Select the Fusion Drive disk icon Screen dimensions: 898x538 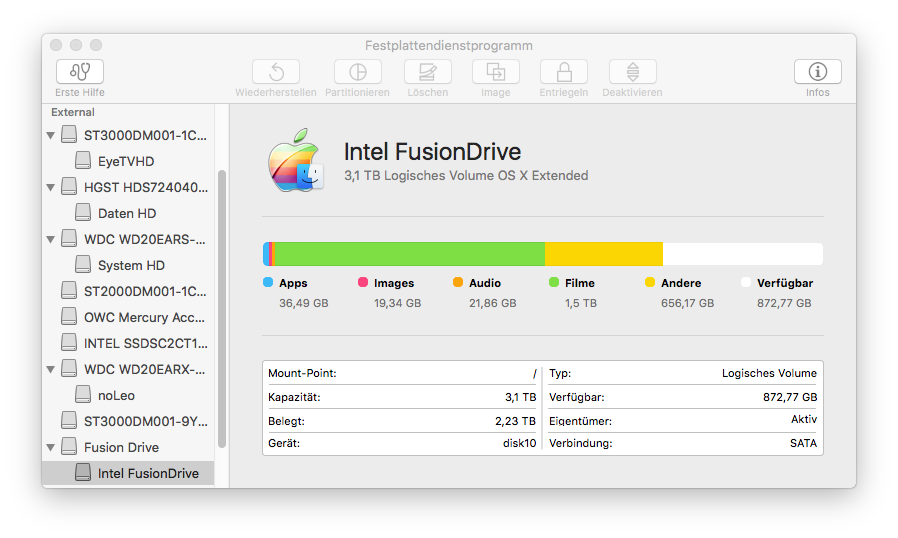pyautogui.click(x=69, y=446)
